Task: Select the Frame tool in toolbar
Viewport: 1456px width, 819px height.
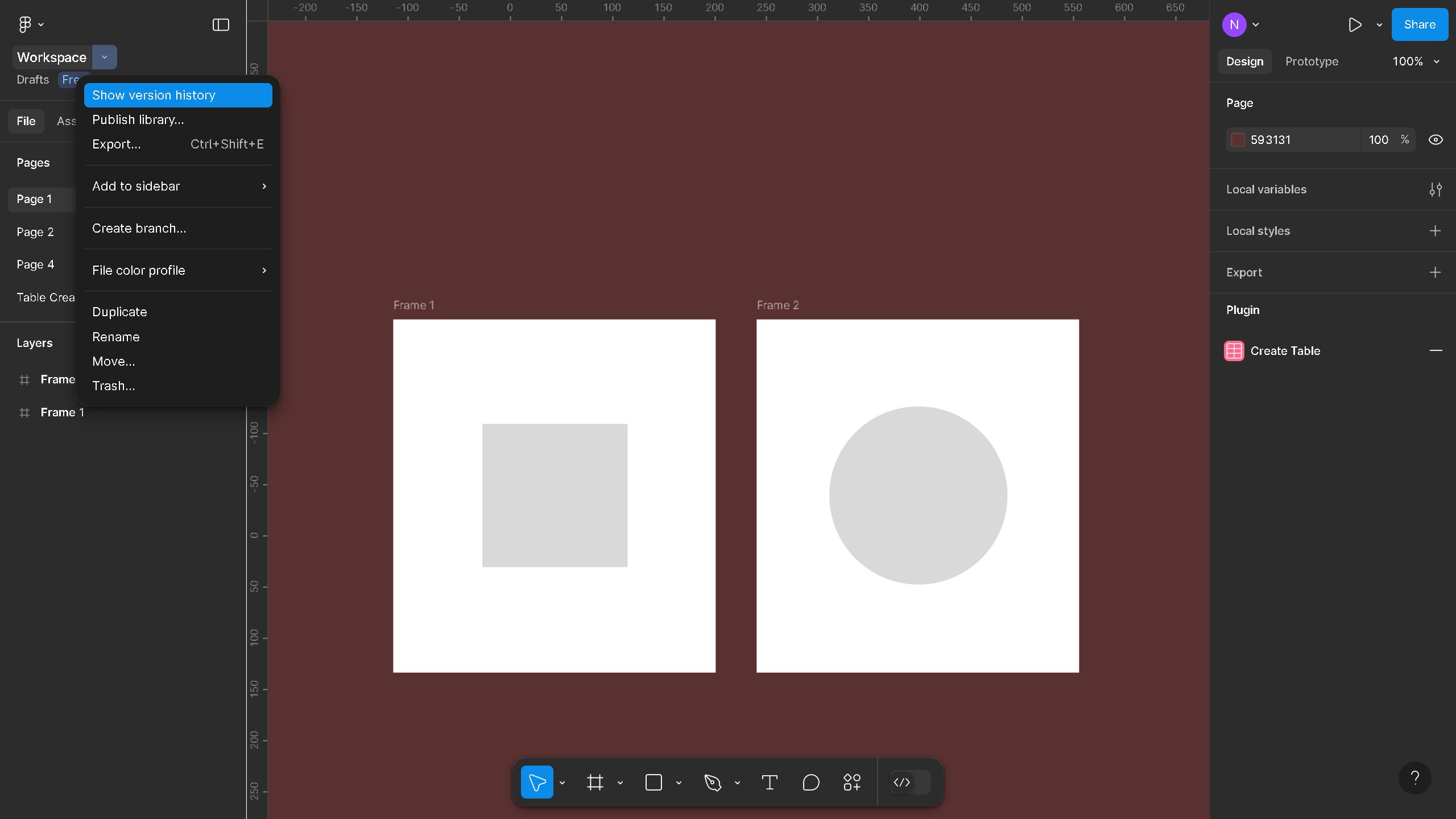Action: pyautogui.click(x=595, y=783)
